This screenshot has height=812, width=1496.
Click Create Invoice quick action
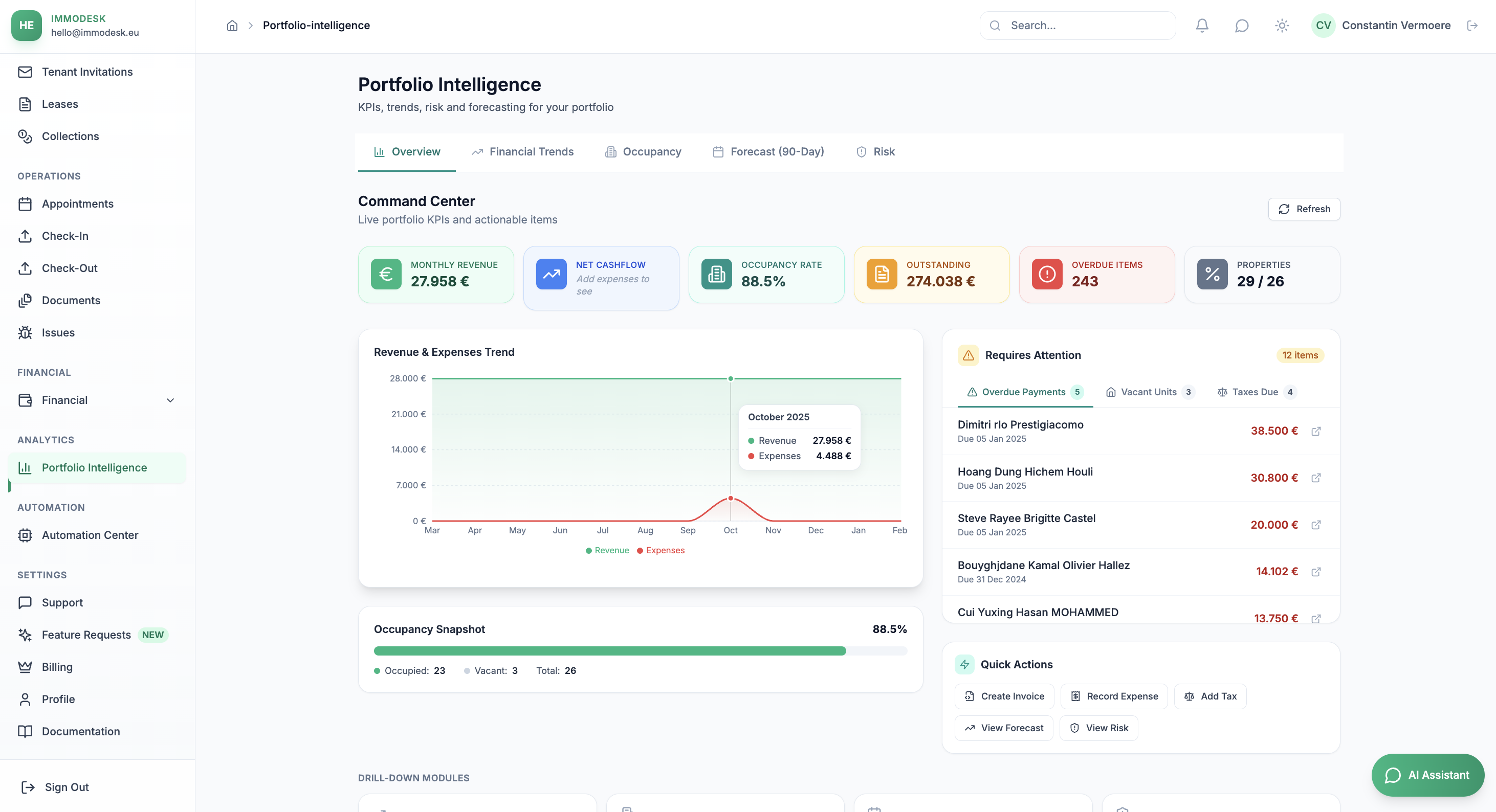tap(1004, 696)
